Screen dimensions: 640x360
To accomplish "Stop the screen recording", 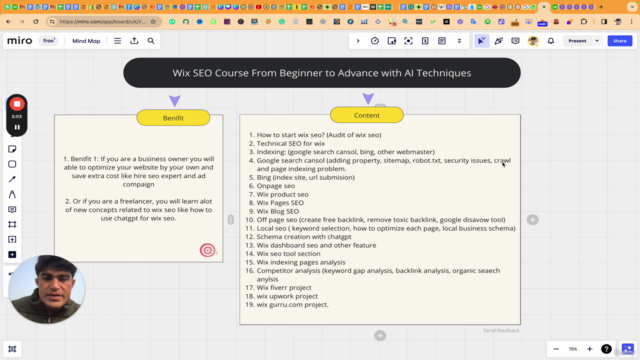I will 17,104.
